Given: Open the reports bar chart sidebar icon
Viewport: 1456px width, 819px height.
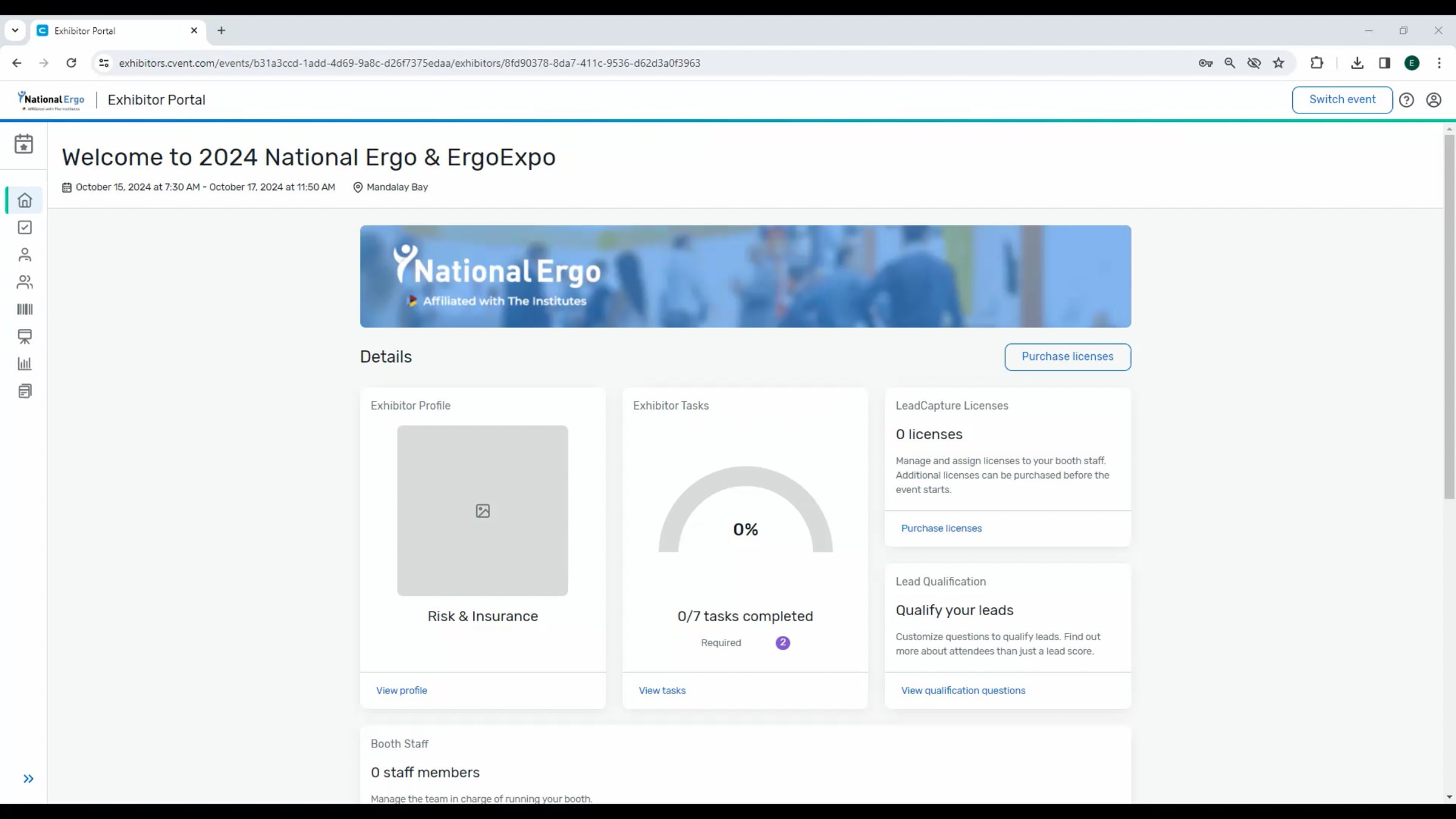Looking at the screenshot, I should [25, 364].
